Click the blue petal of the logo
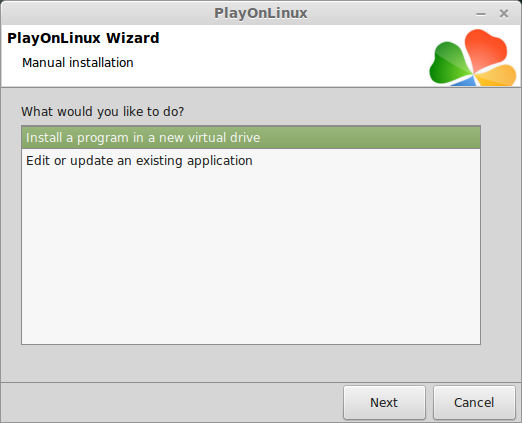This screenshot has width=522, height=423. pyautogui.click(x=464, y=81)
